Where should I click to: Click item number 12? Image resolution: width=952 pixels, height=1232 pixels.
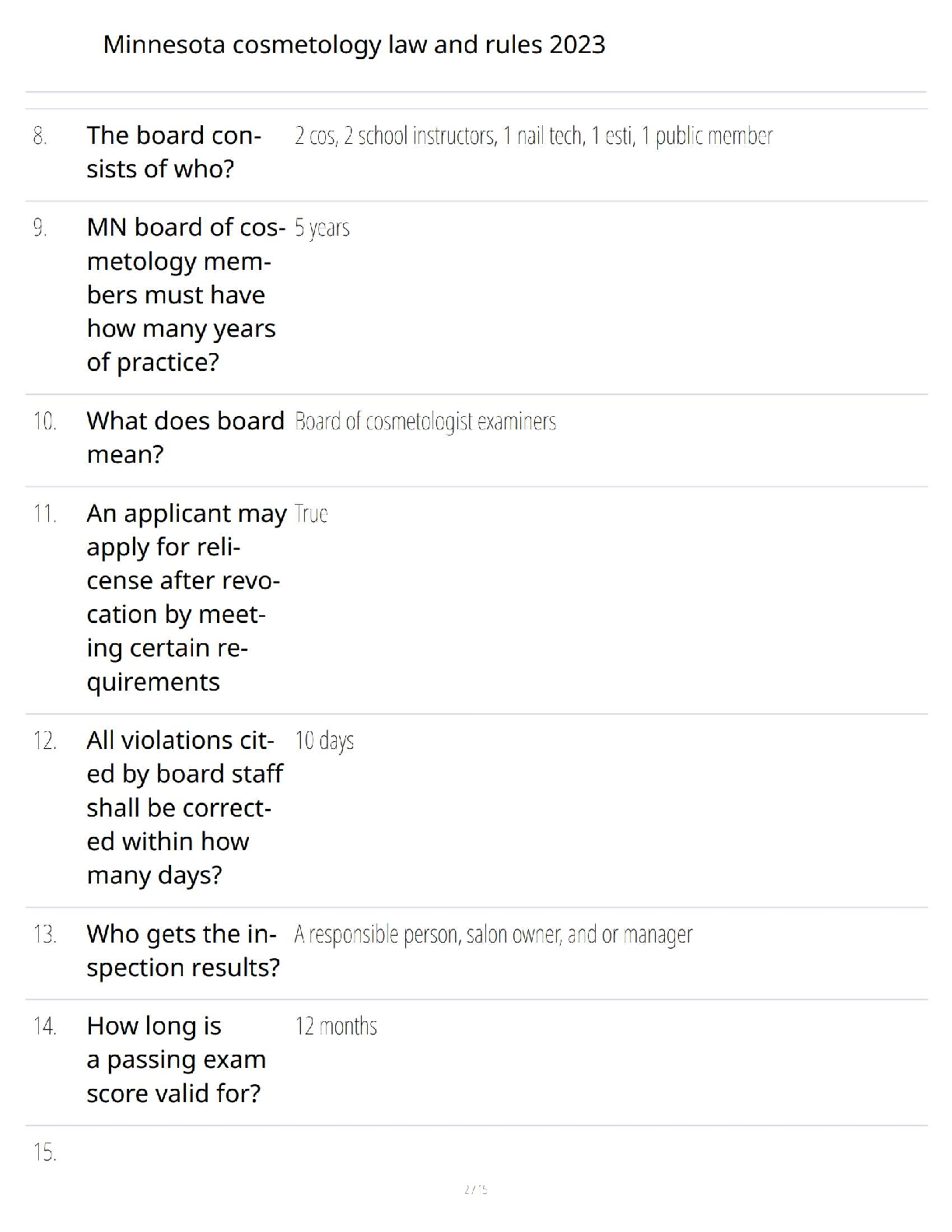[x=44, y=740]
